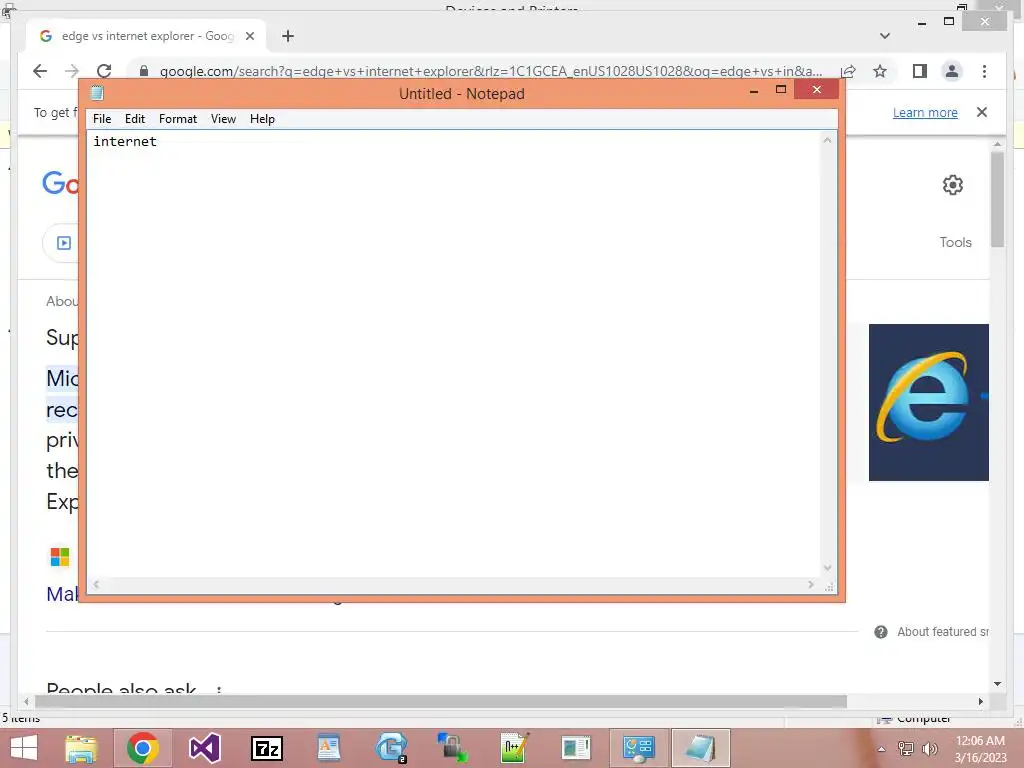
Task: Click 'About featured snippets' help icon
Action: coord(880,632)
